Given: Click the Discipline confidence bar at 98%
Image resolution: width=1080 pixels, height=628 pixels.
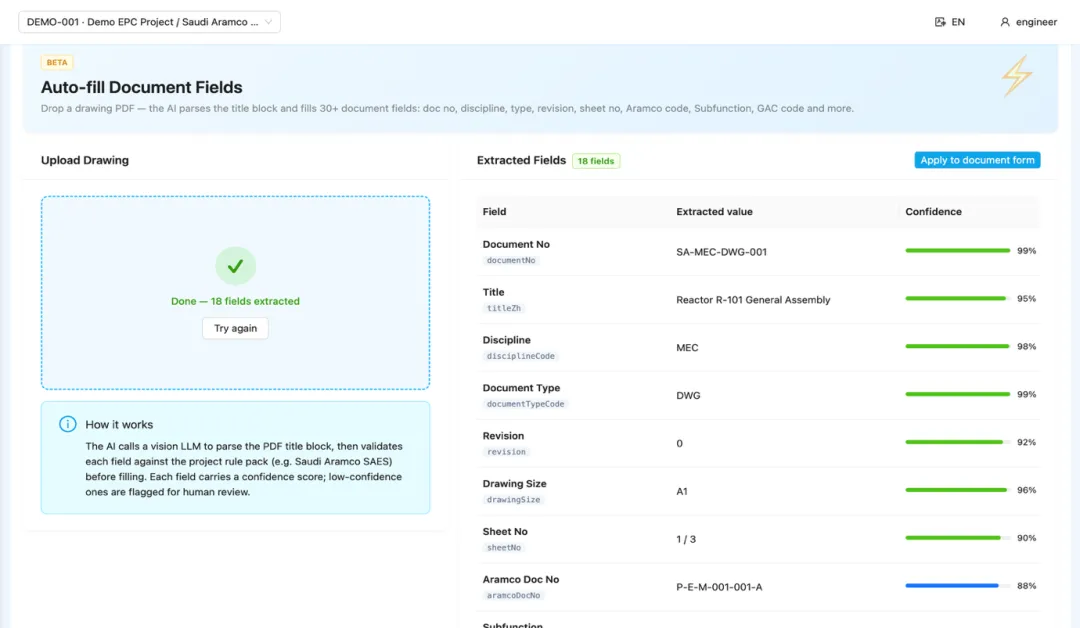Looking at the screenshot, I should pos(957,346).
